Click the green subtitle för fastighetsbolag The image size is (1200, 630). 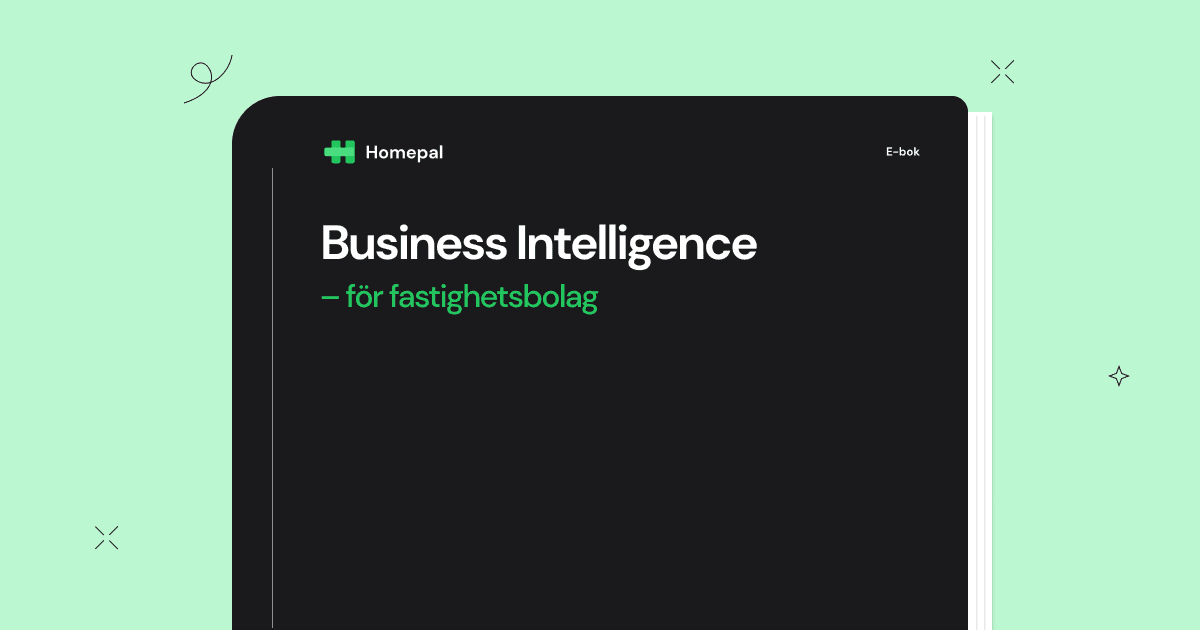460,298
